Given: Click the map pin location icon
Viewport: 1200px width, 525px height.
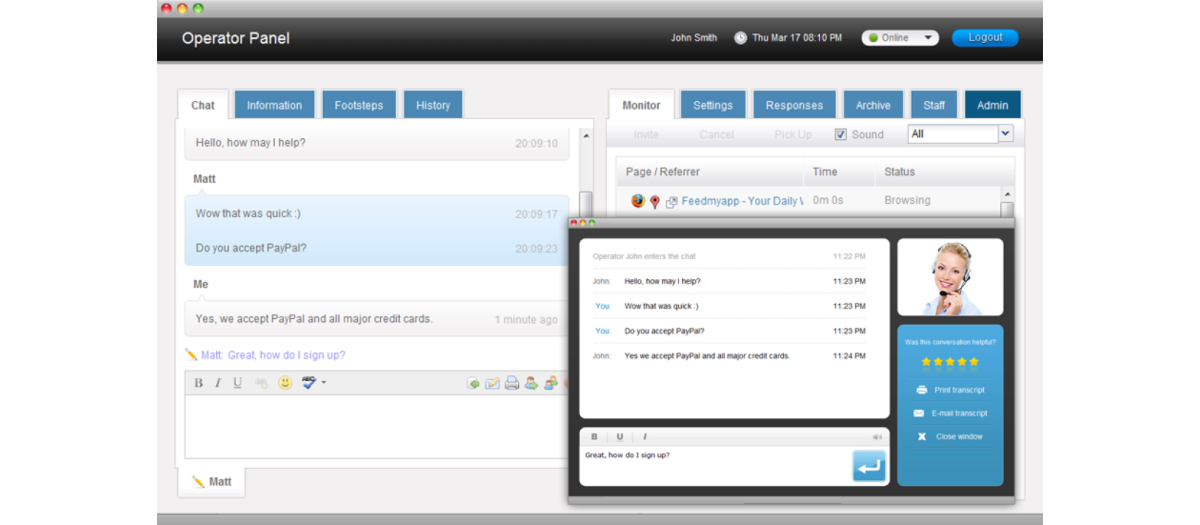Looking at the screenshot, I should click(x=655, y=201).
